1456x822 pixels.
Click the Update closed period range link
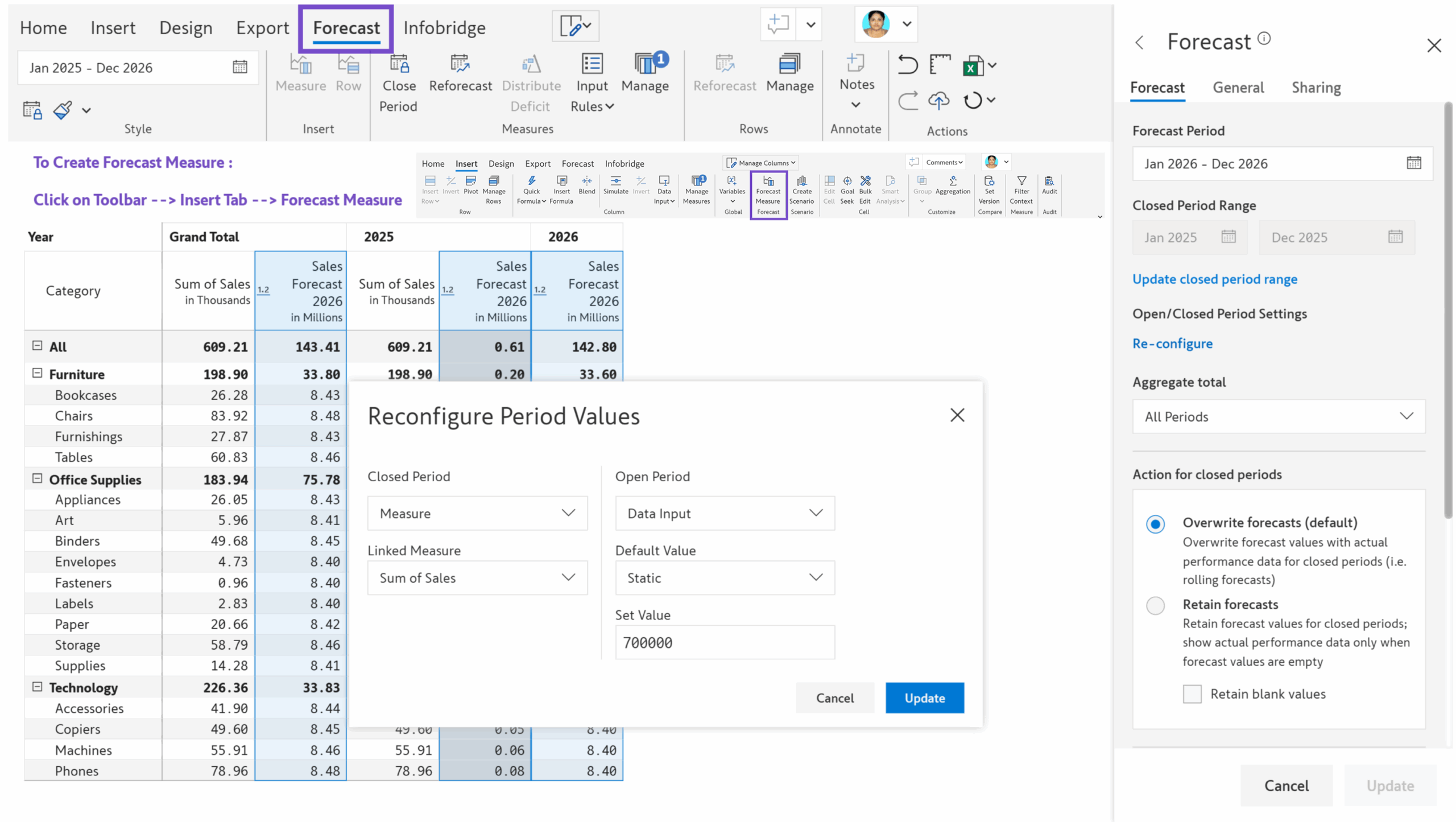pyautogui.click(x=1215, y=279)
